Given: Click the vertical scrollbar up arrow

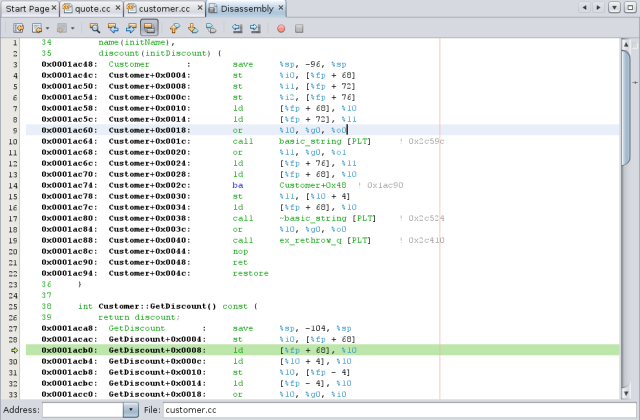Looking at the screenshot, I should (626, 44).
